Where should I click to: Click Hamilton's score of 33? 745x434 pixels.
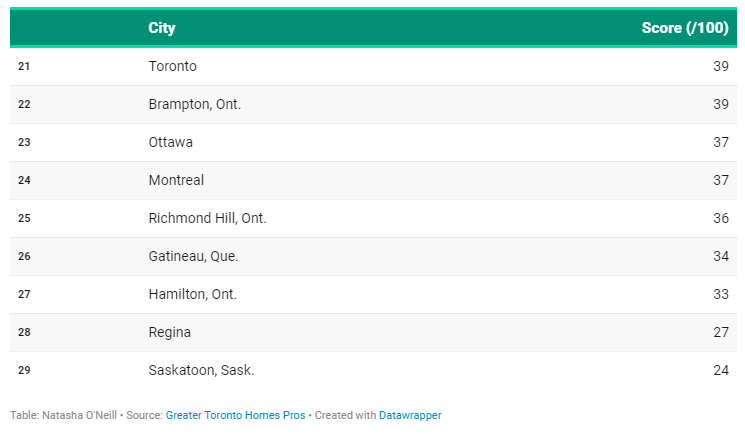pos(721,294)
